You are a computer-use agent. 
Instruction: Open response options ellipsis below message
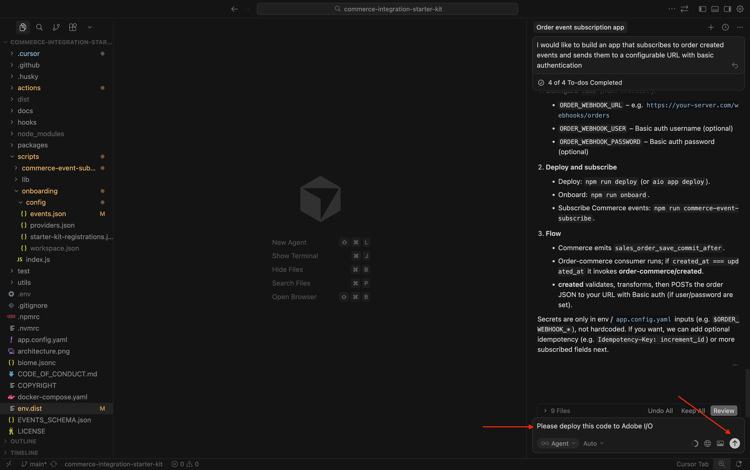click(735, 365)
